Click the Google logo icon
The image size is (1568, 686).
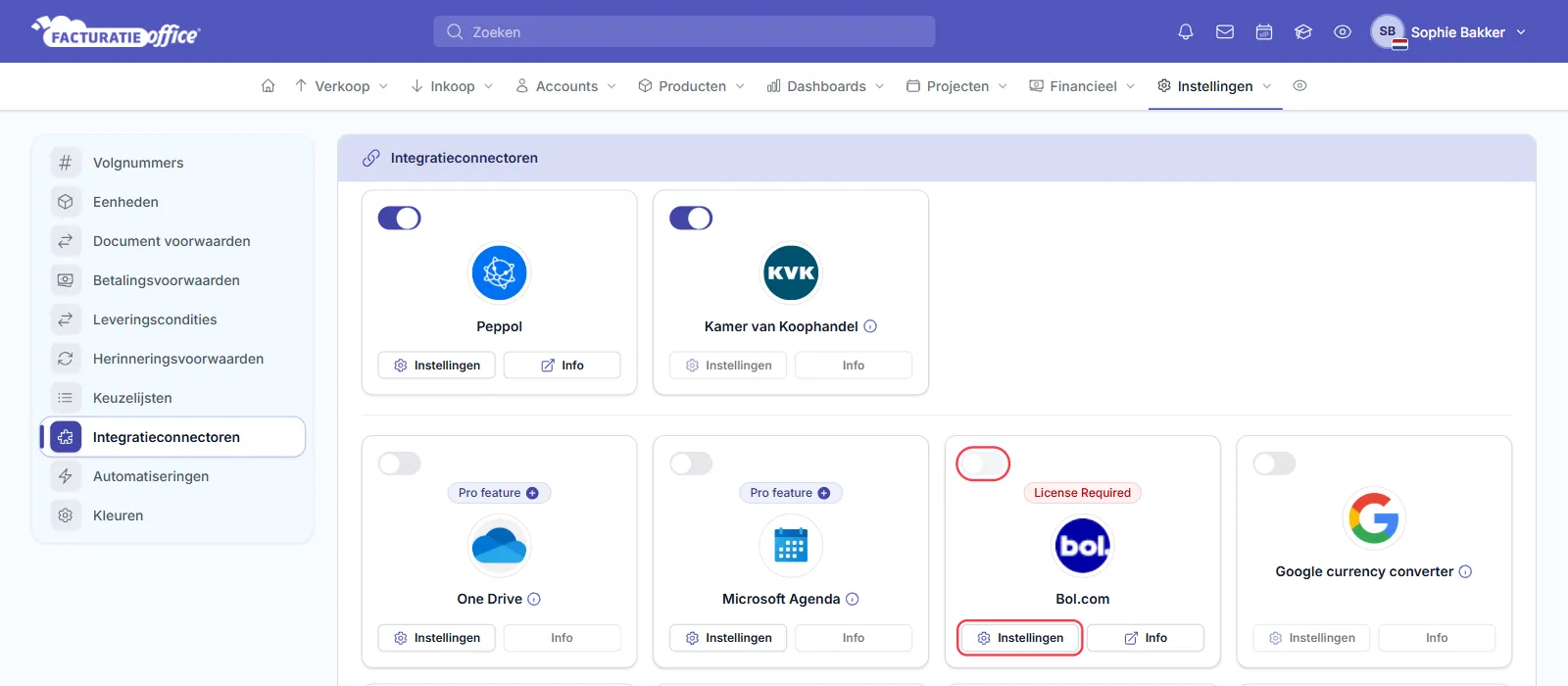[x=1374, y=517]
